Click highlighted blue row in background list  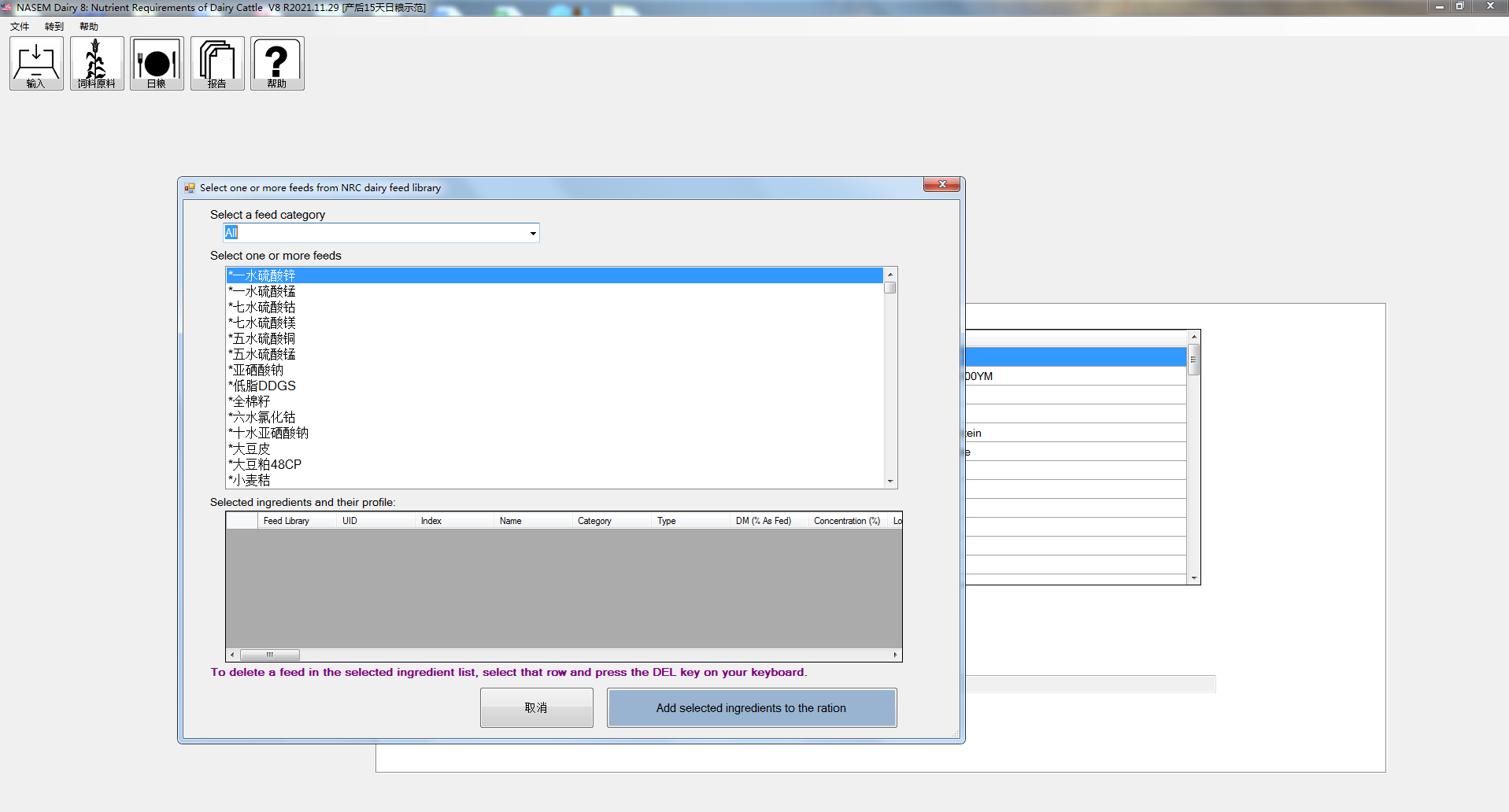pyautogui.click(x=1075, y=356)
